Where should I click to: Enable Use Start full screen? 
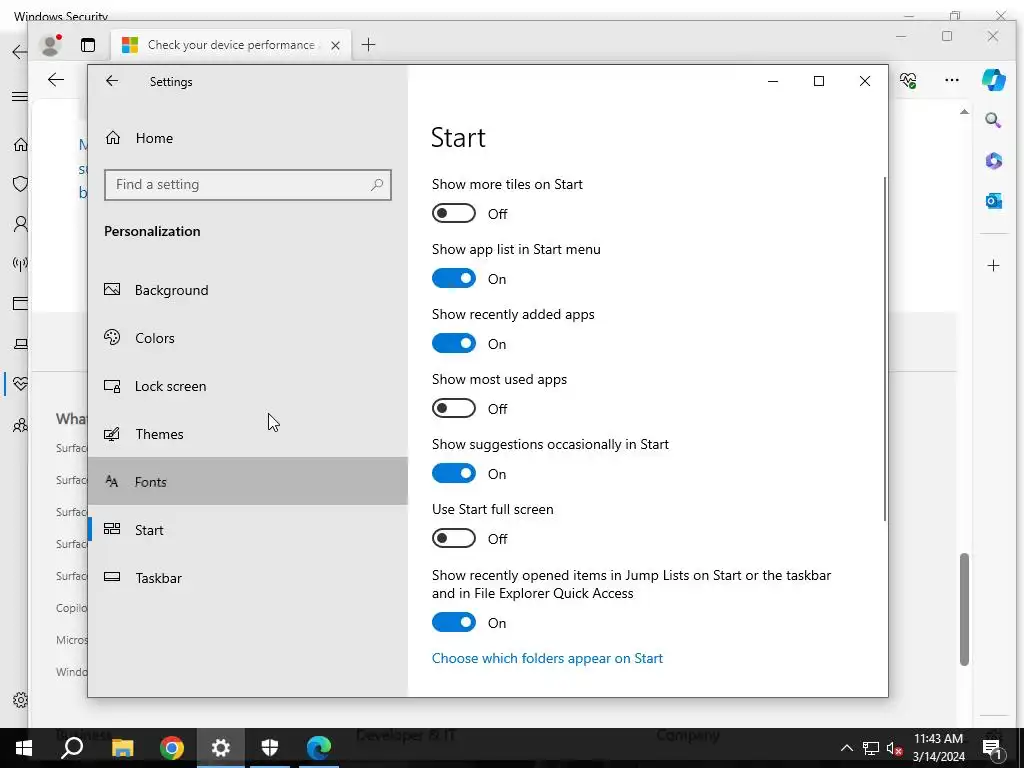(454, 539)
